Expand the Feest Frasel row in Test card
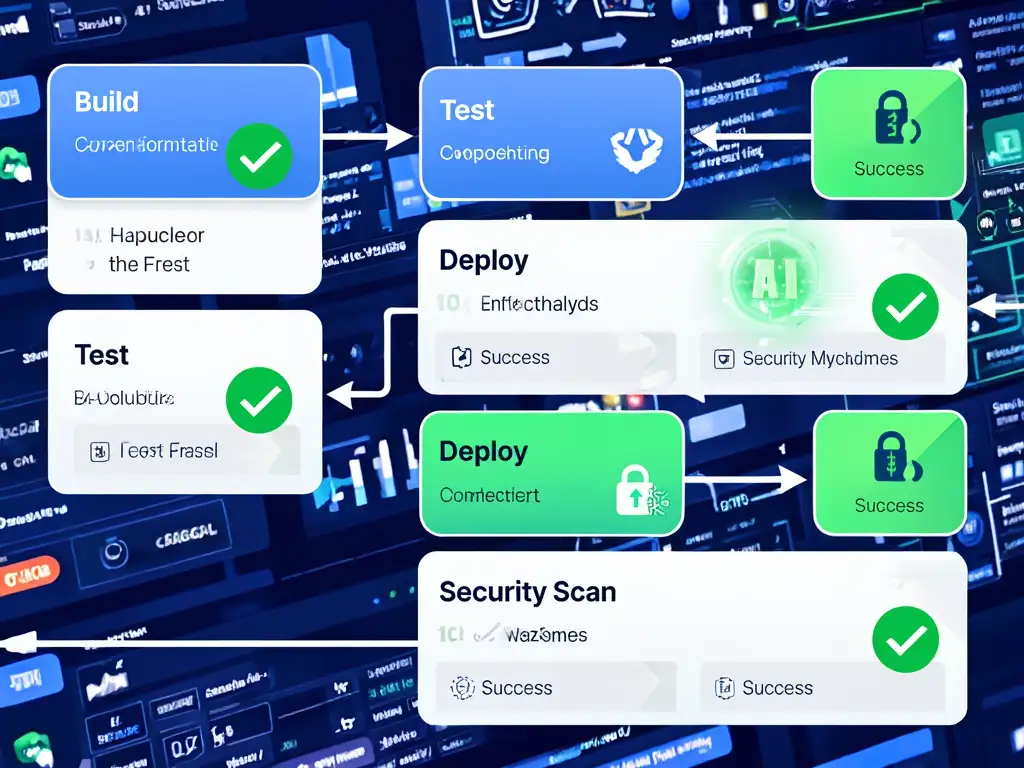This screenshot has width=1024, height=768. [x=187, y=450]
